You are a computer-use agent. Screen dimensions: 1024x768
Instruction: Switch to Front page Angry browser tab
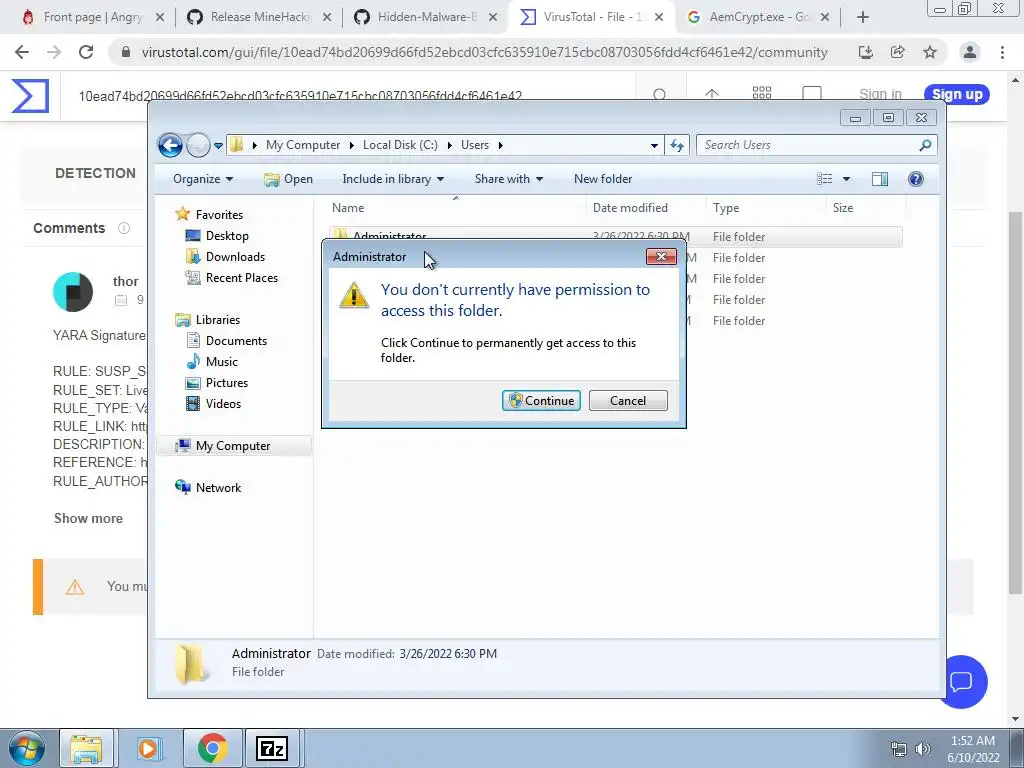(x=93, y=17)
